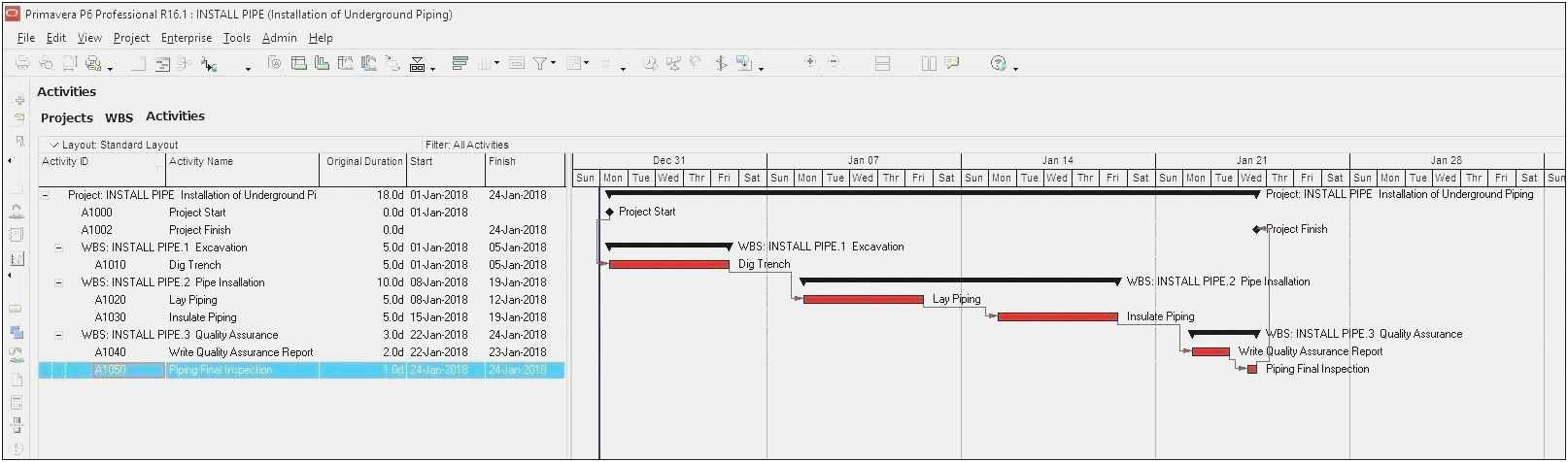Select activity A1010 Dig Trench row

tap(301, 265)
